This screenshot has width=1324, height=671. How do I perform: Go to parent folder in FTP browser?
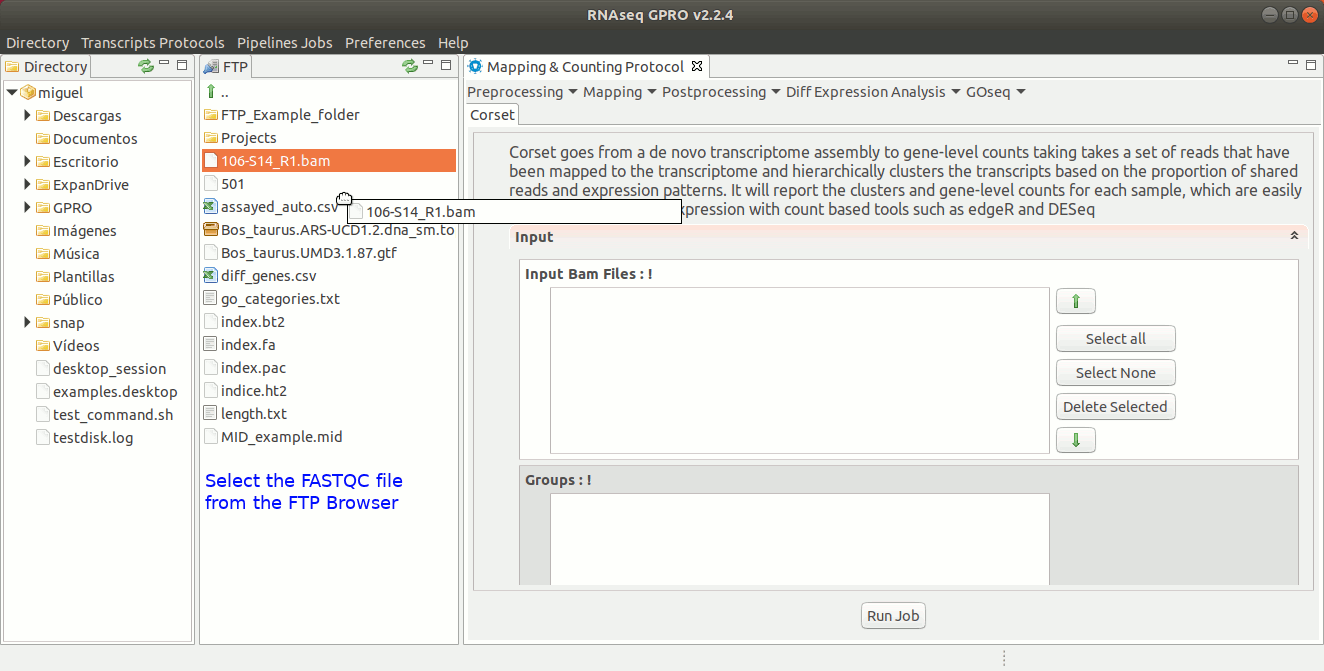[x=217, y=92]
